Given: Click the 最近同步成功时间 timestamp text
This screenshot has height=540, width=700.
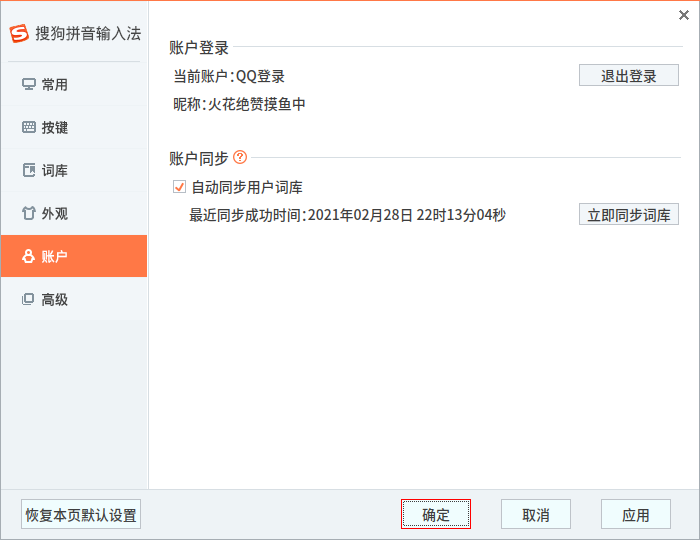Looking at the screenshot, I should 348,215.
